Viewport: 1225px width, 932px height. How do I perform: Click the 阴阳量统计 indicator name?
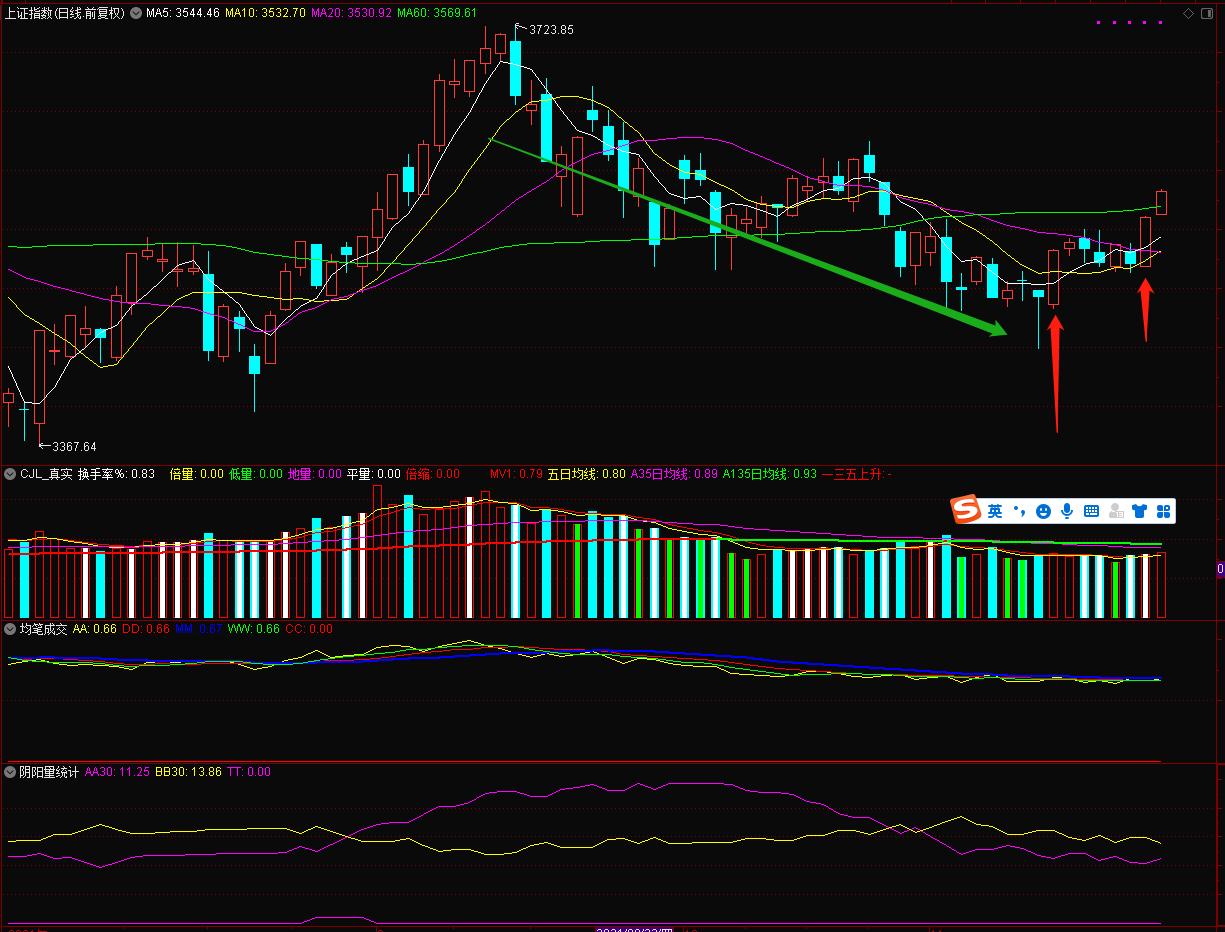pos(50,772)
